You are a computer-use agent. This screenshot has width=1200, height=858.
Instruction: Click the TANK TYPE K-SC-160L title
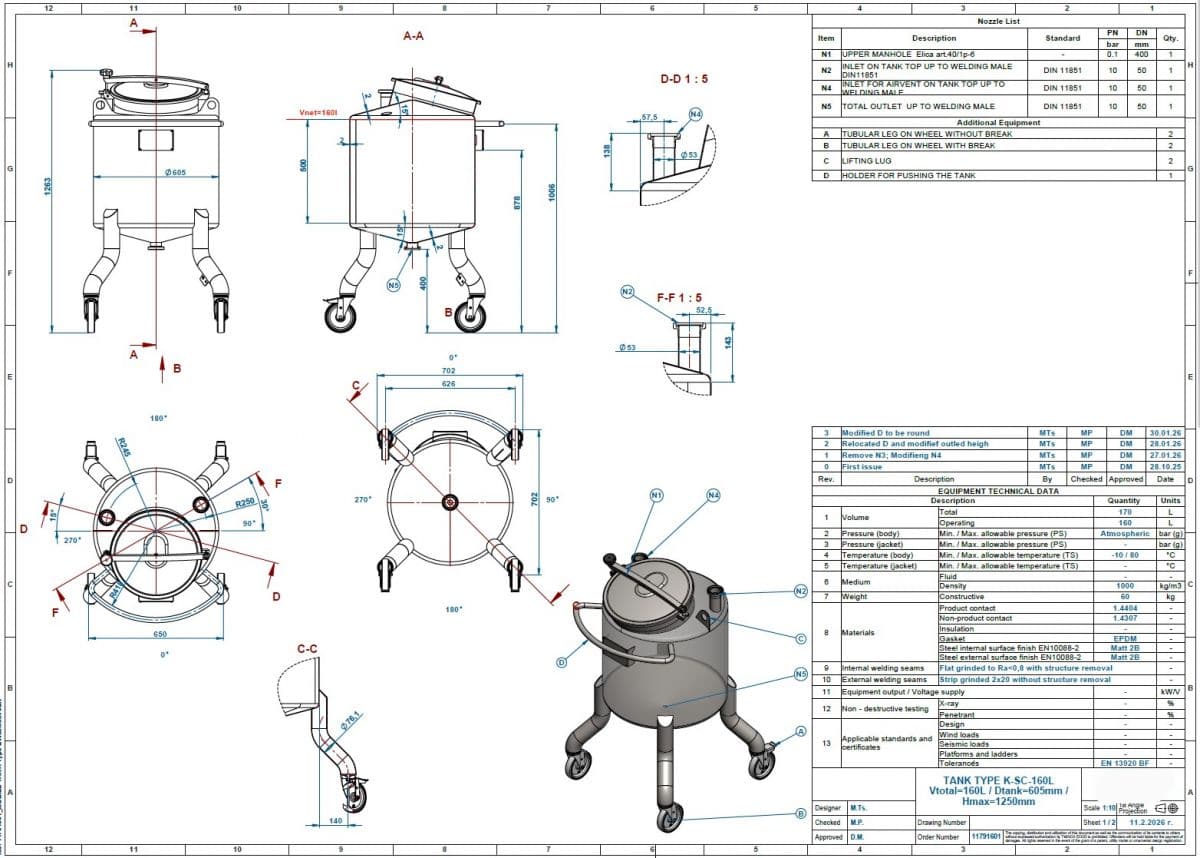996,780
